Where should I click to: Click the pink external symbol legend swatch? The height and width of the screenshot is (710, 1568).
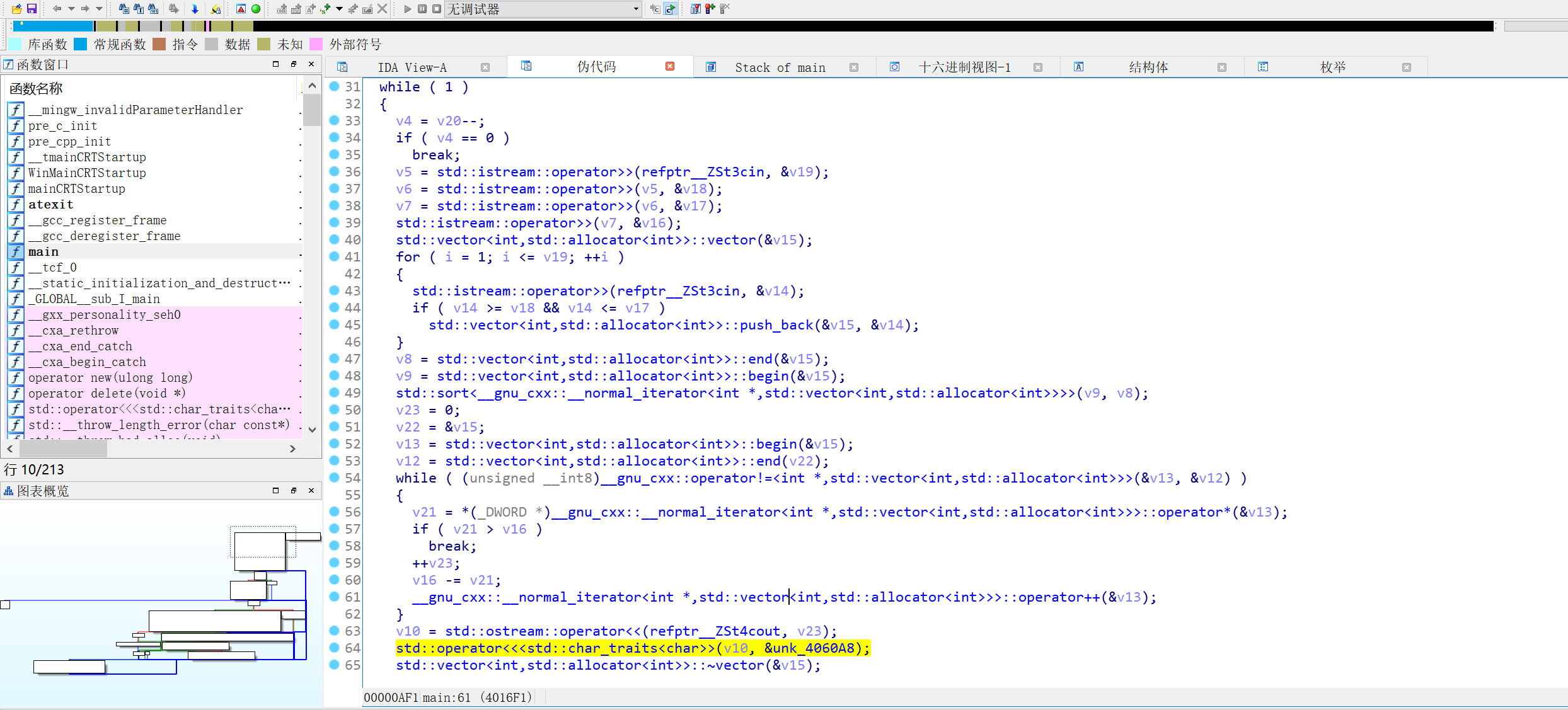[x=316, y=44]
